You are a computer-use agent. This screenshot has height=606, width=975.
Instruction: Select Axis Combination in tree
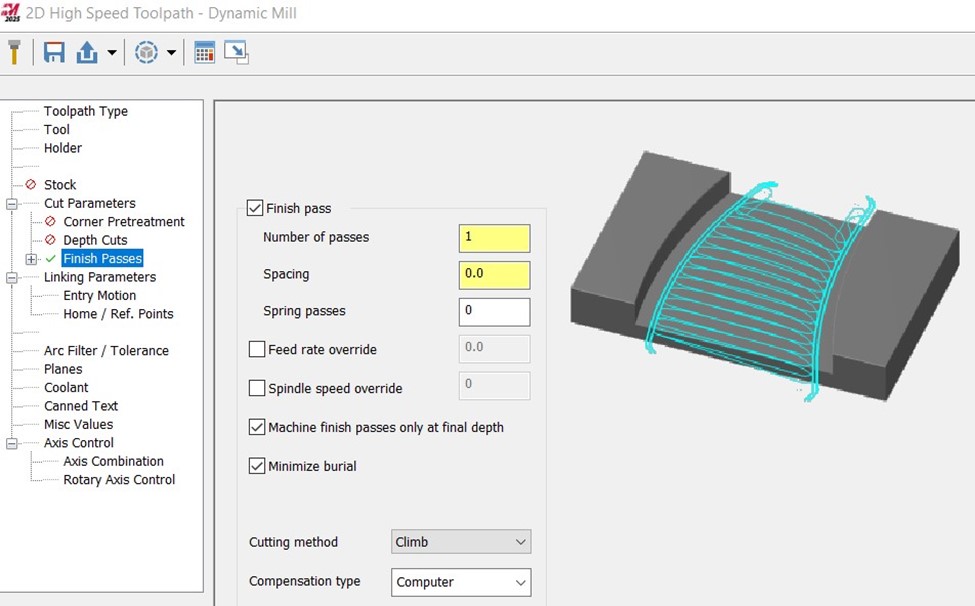click(x=113, y=461)
